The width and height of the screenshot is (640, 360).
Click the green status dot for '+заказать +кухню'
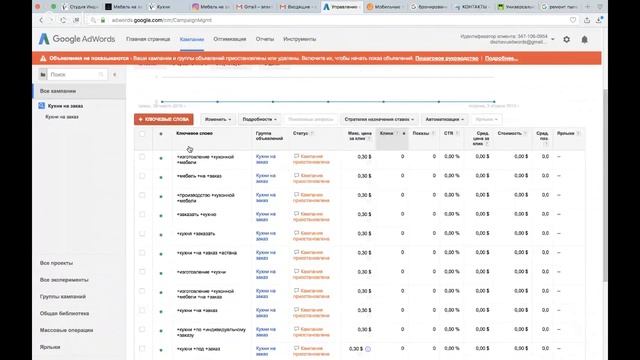(161, 216)
